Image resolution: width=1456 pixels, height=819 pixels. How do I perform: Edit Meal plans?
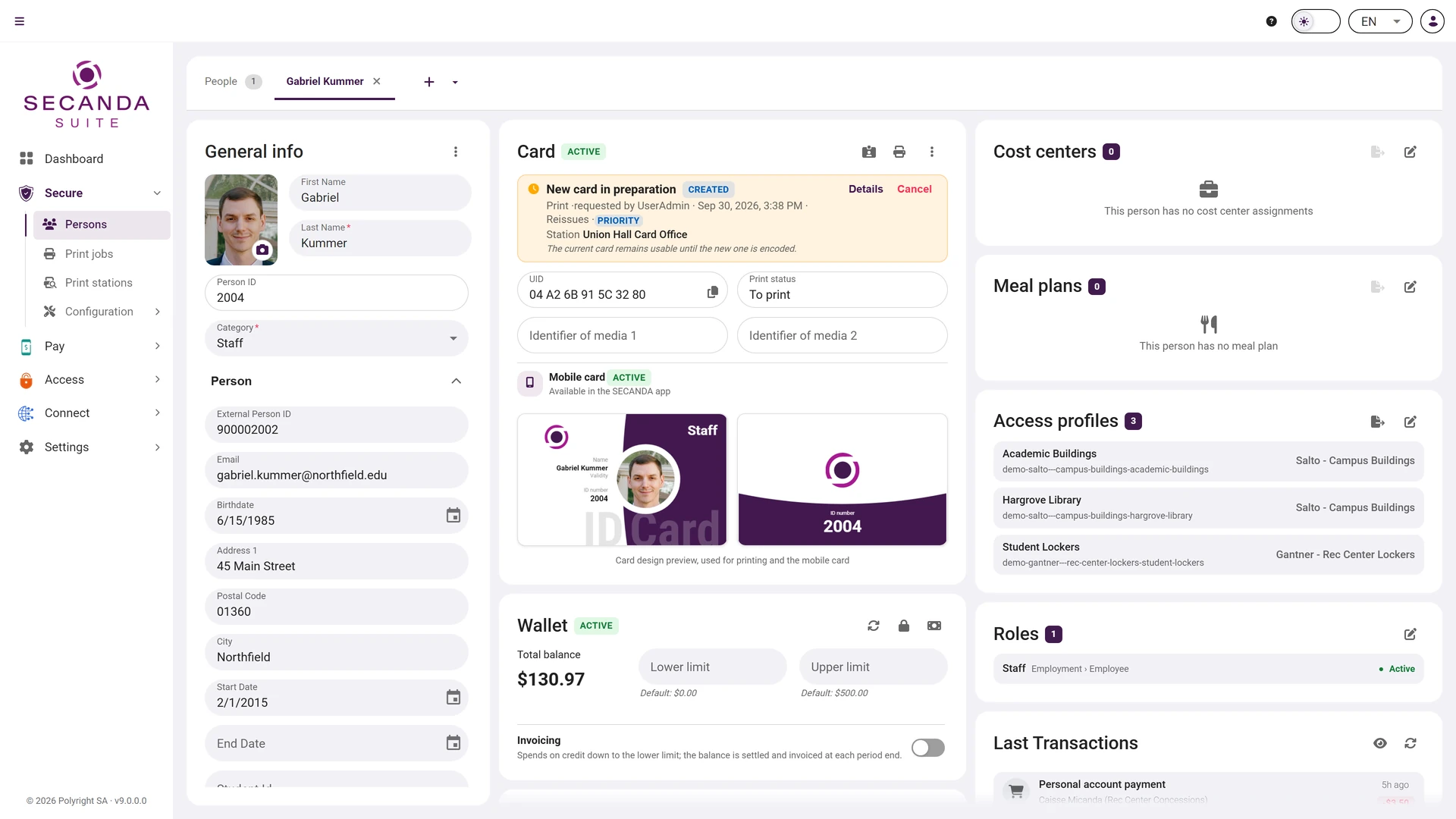click(1410, 287)
